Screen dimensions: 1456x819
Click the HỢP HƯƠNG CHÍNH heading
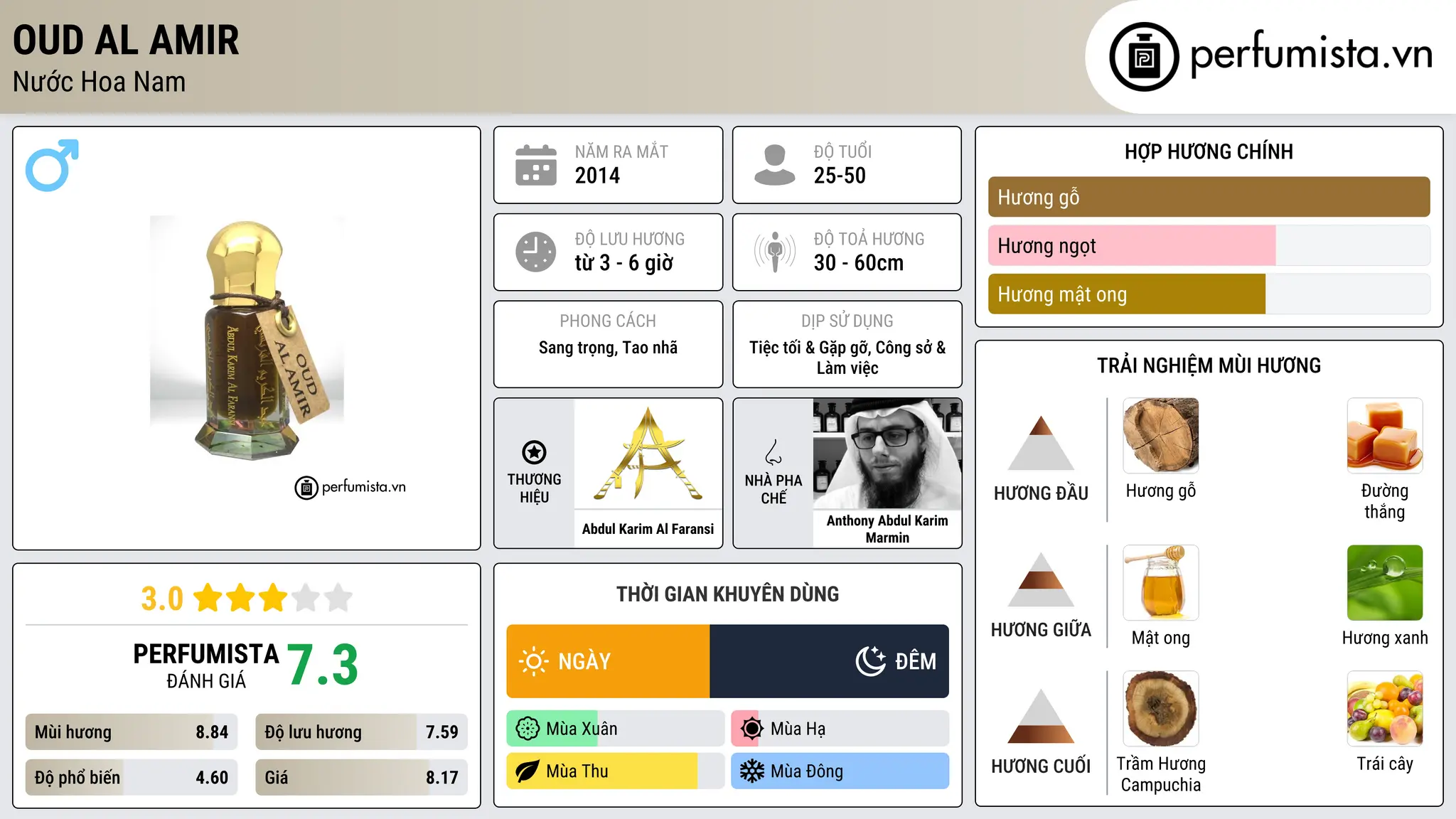[1209, 151]
